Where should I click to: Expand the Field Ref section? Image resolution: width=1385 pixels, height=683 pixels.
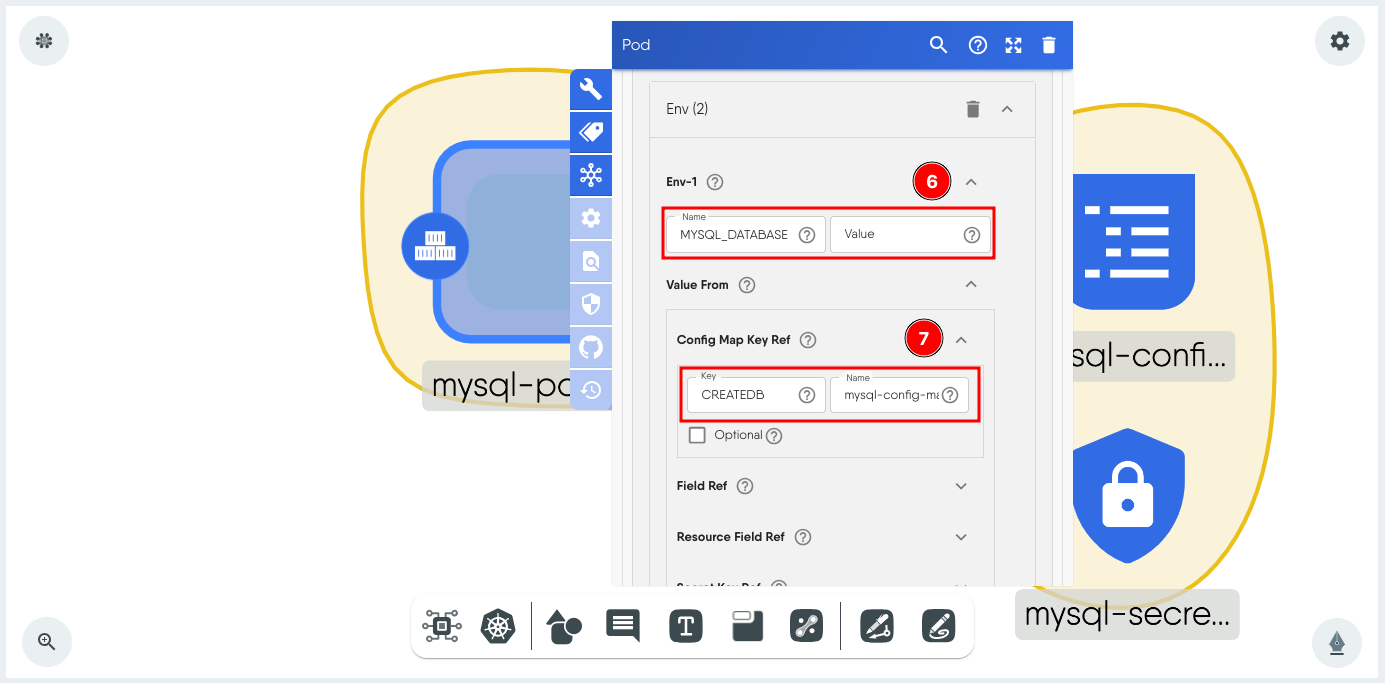960,485
